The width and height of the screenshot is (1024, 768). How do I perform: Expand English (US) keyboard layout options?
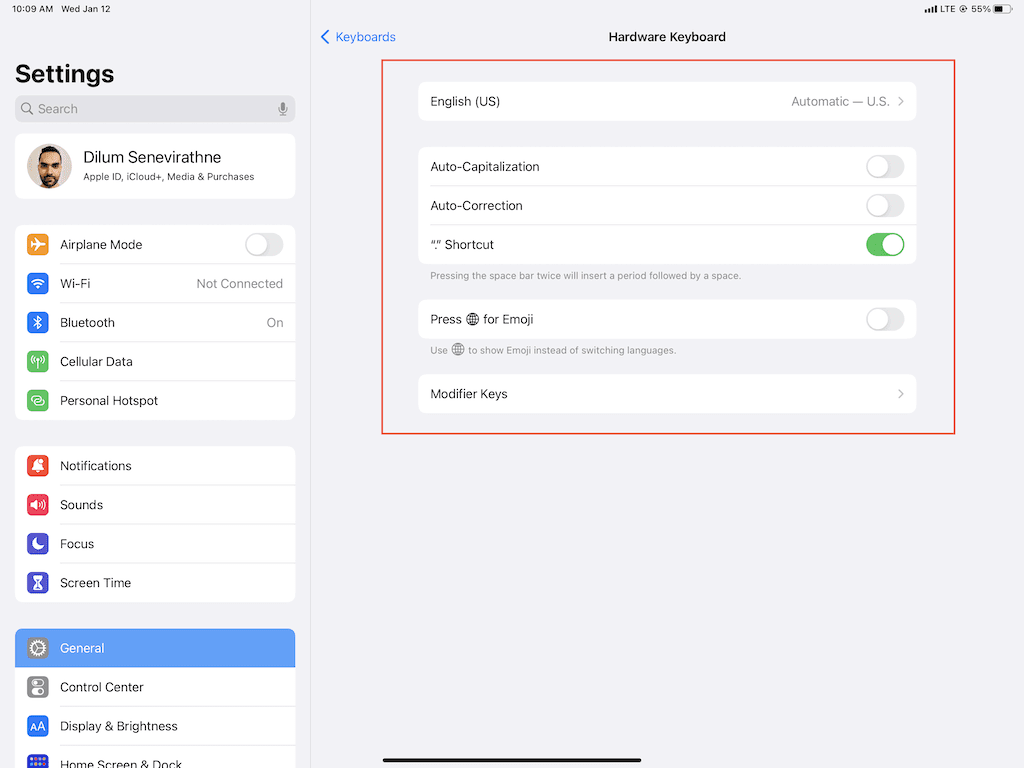(667, 102)
